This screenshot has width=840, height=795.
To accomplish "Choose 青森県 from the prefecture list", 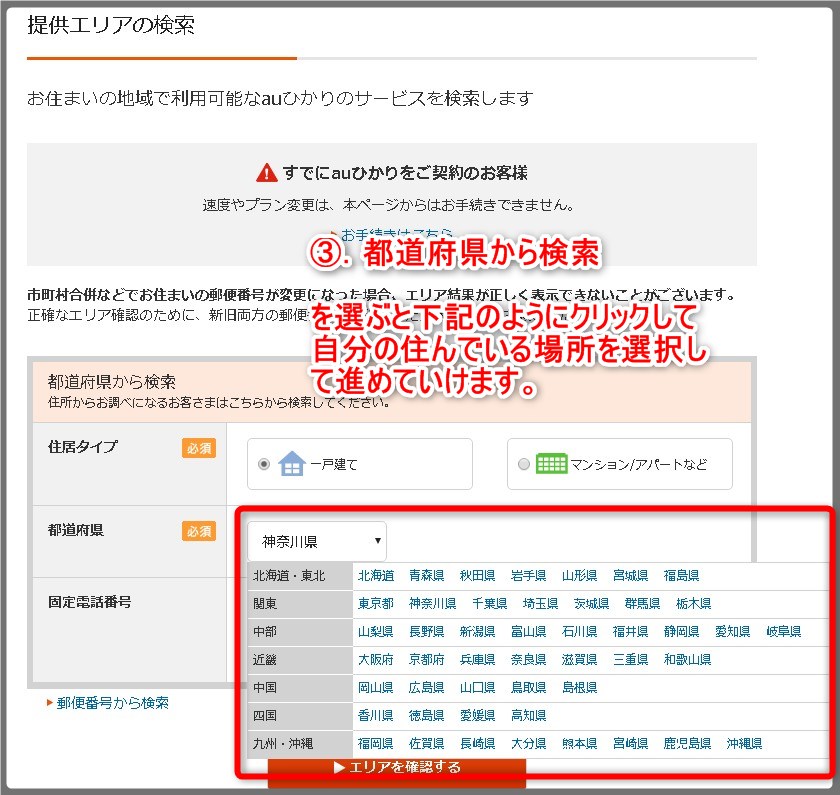I will pyautogui.click(x=426, y=575).
